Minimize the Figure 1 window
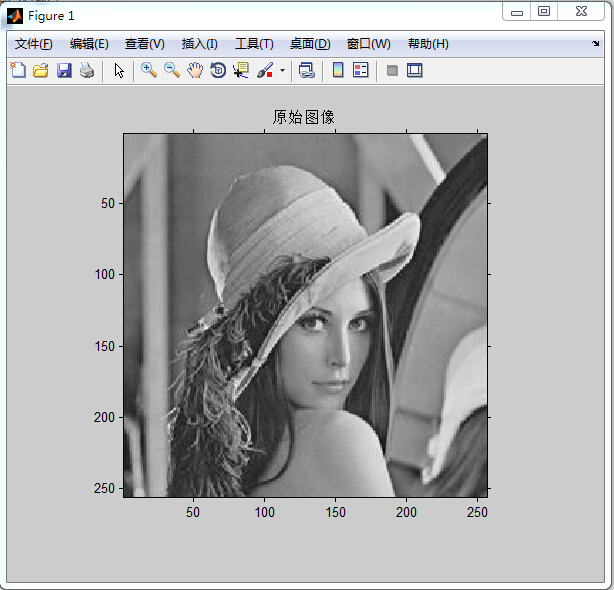This screenshot has width=614, height=590. tap(516, 12)
